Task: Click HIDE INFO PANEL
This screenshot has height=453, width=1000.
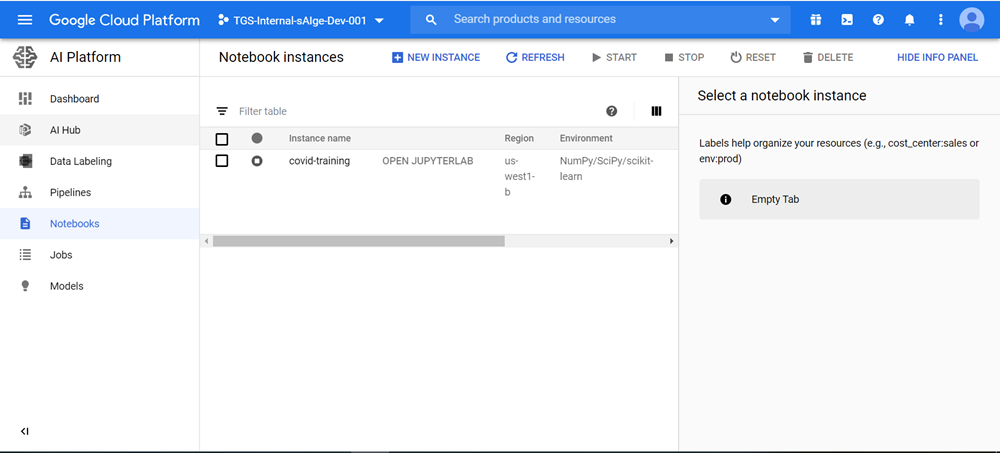Action: click(937, 57)
